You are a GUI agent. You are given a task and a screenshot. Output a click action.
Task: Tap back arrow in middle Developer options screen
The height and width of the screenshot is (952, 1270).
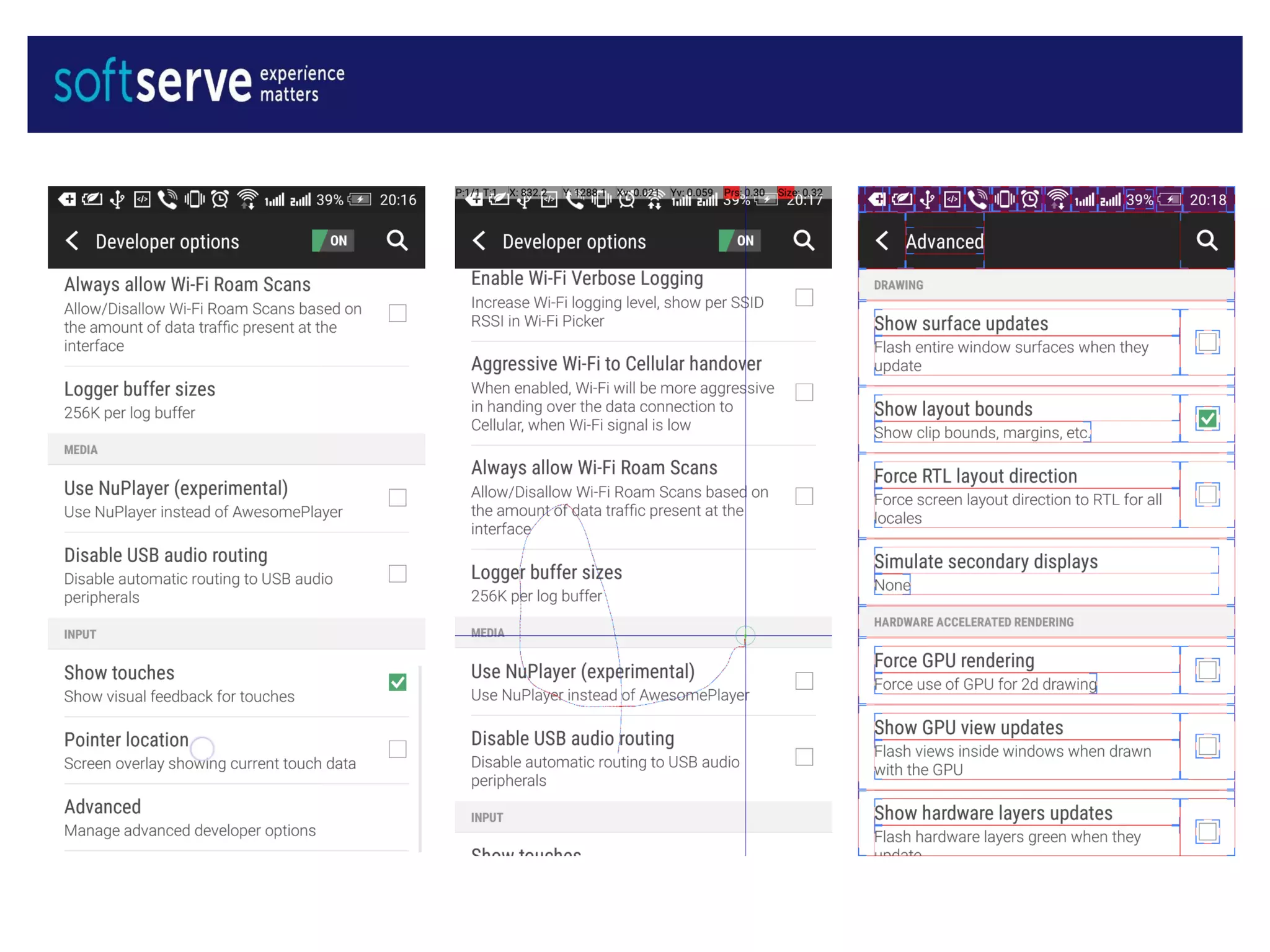479,240
